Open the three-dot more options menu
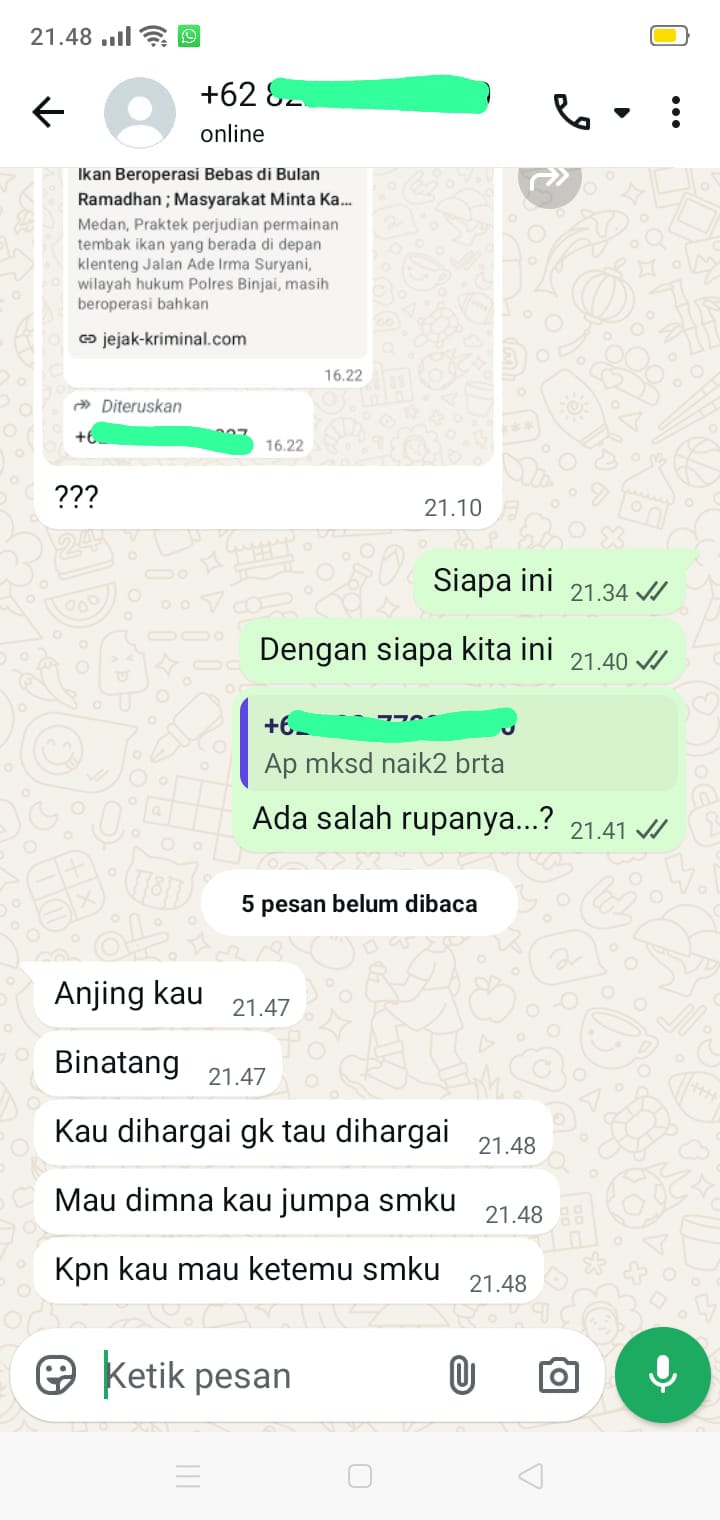This screenshot has height=1520, width=720. (676, 112)
